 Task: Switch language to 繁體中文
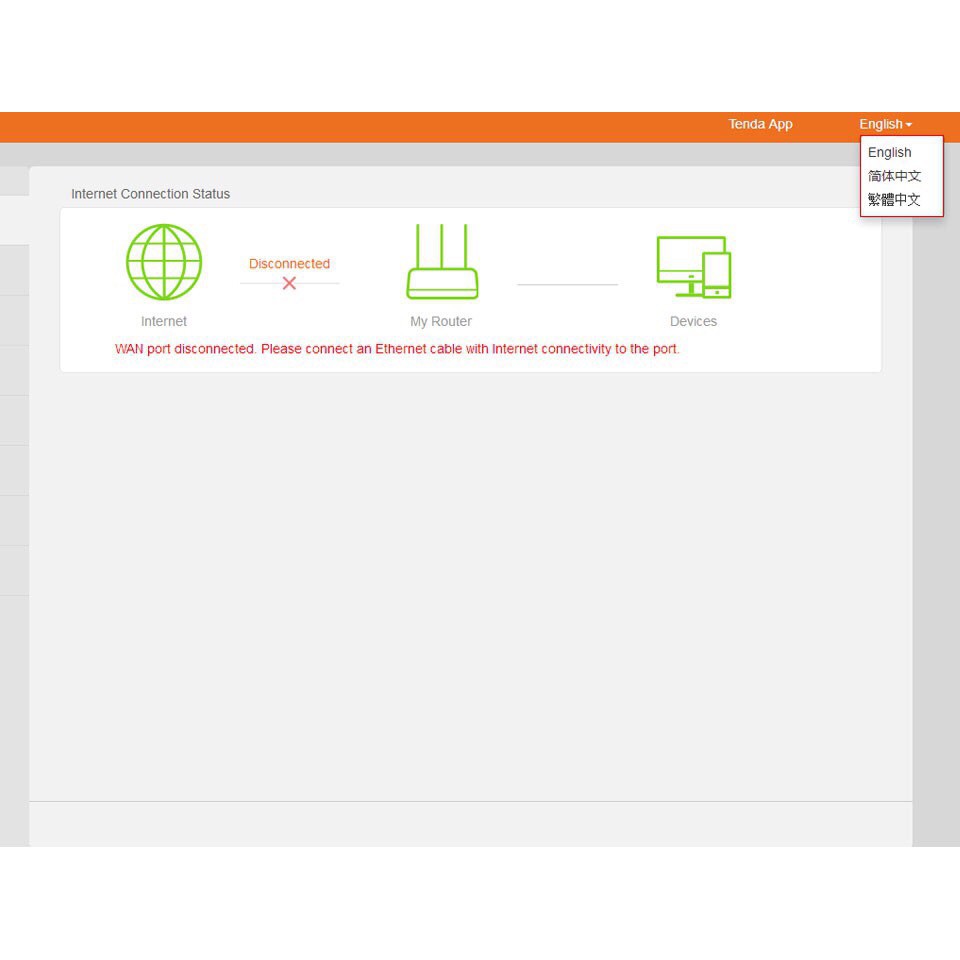tap(894, 200)
